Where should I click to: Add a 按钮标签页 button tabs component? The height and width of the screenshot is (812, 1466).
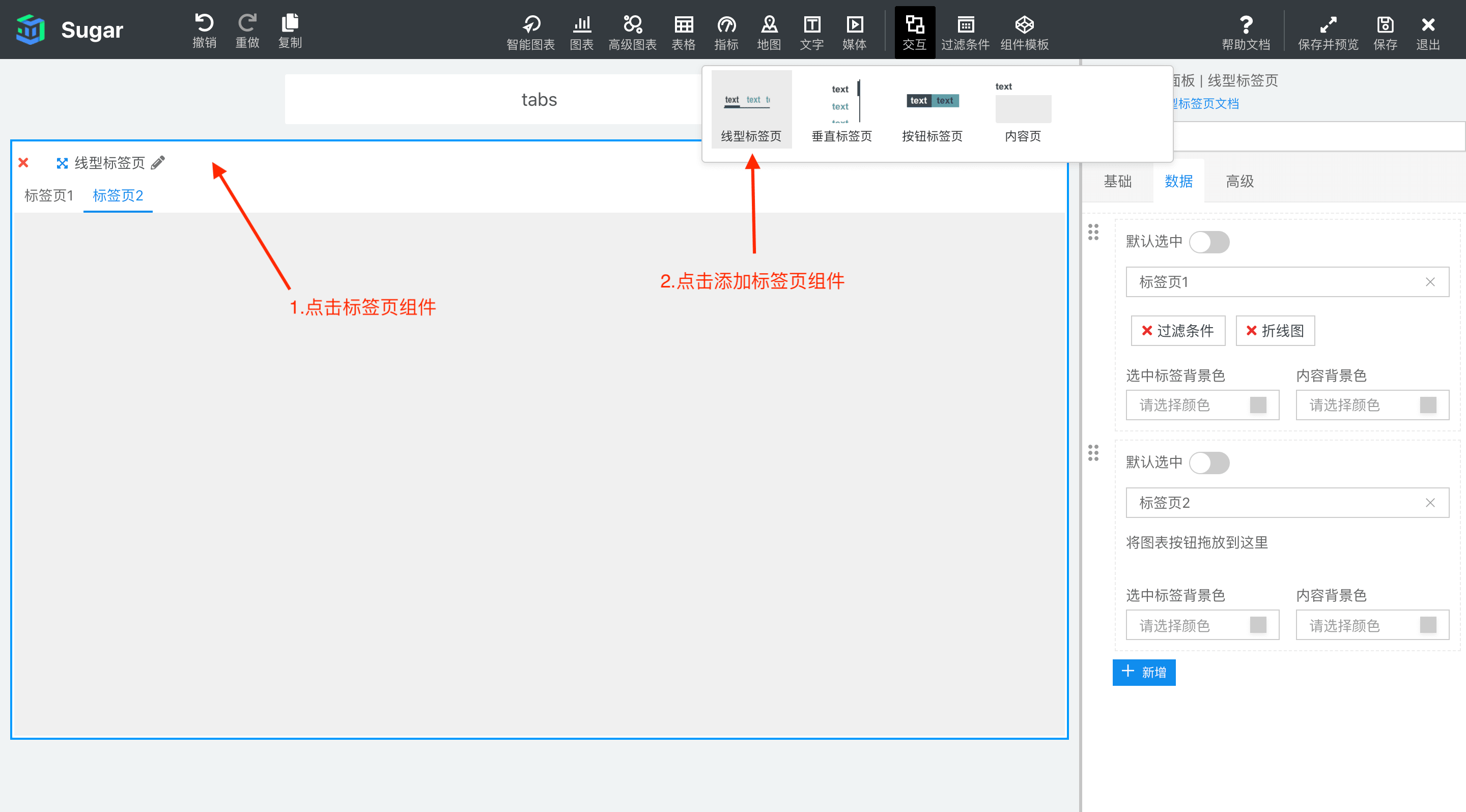(x=932, y=110)
